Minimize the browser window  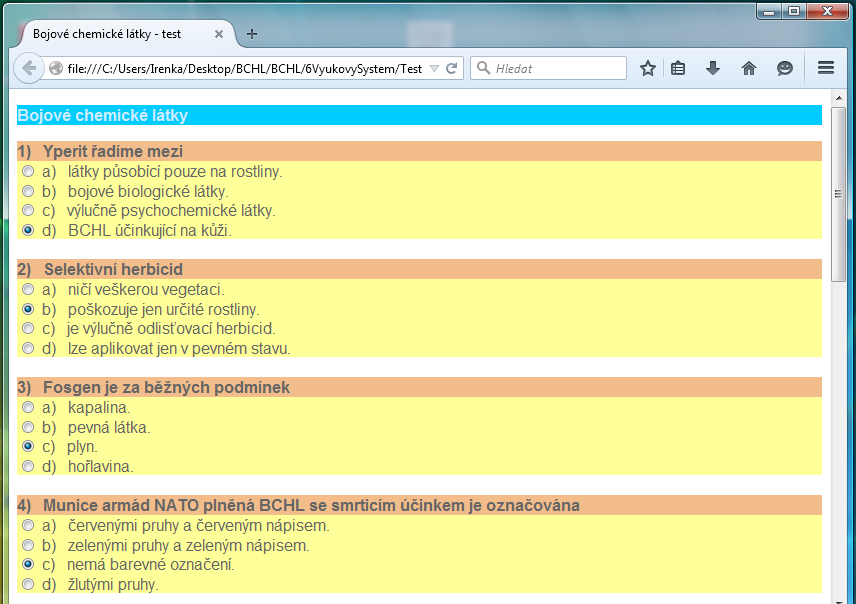coord(769,11)
